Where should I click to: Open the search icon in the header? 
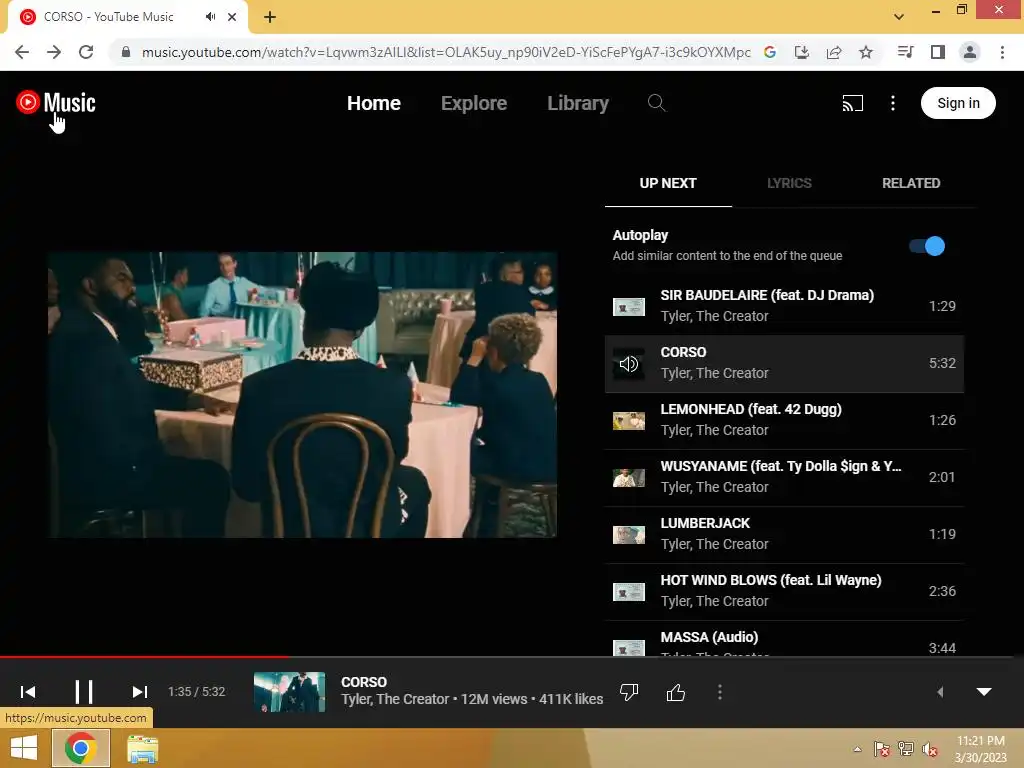tap(656, 103)
